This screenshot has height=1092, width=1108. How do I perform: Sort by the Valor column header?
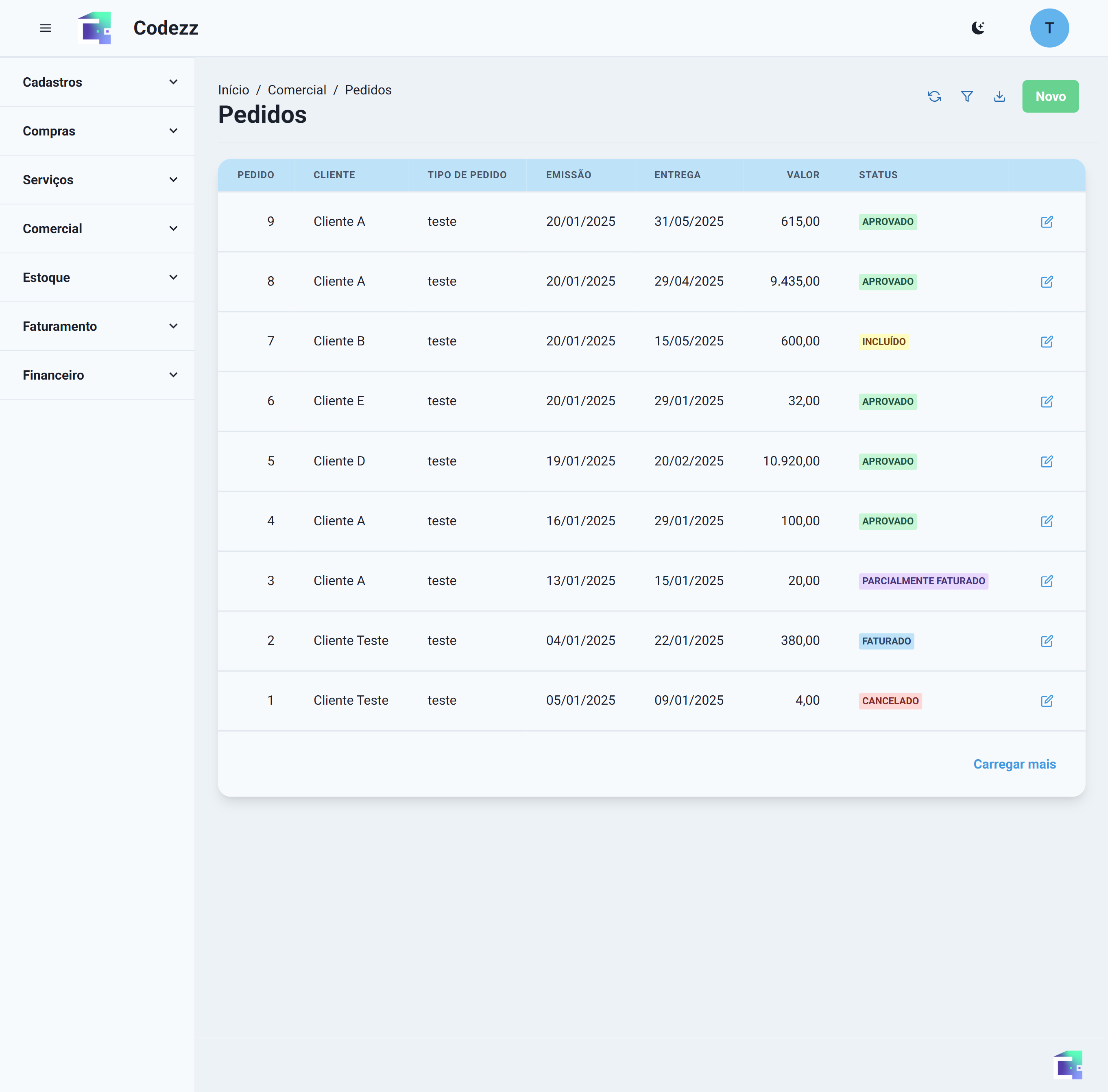point(803,175)
